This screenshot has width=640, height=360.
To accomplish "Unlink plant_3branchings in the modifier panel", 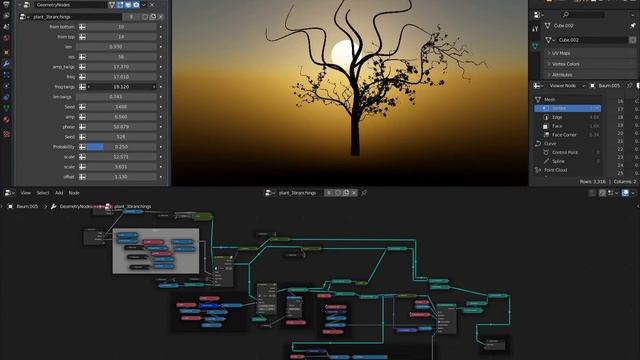I will tap(160, 17).
